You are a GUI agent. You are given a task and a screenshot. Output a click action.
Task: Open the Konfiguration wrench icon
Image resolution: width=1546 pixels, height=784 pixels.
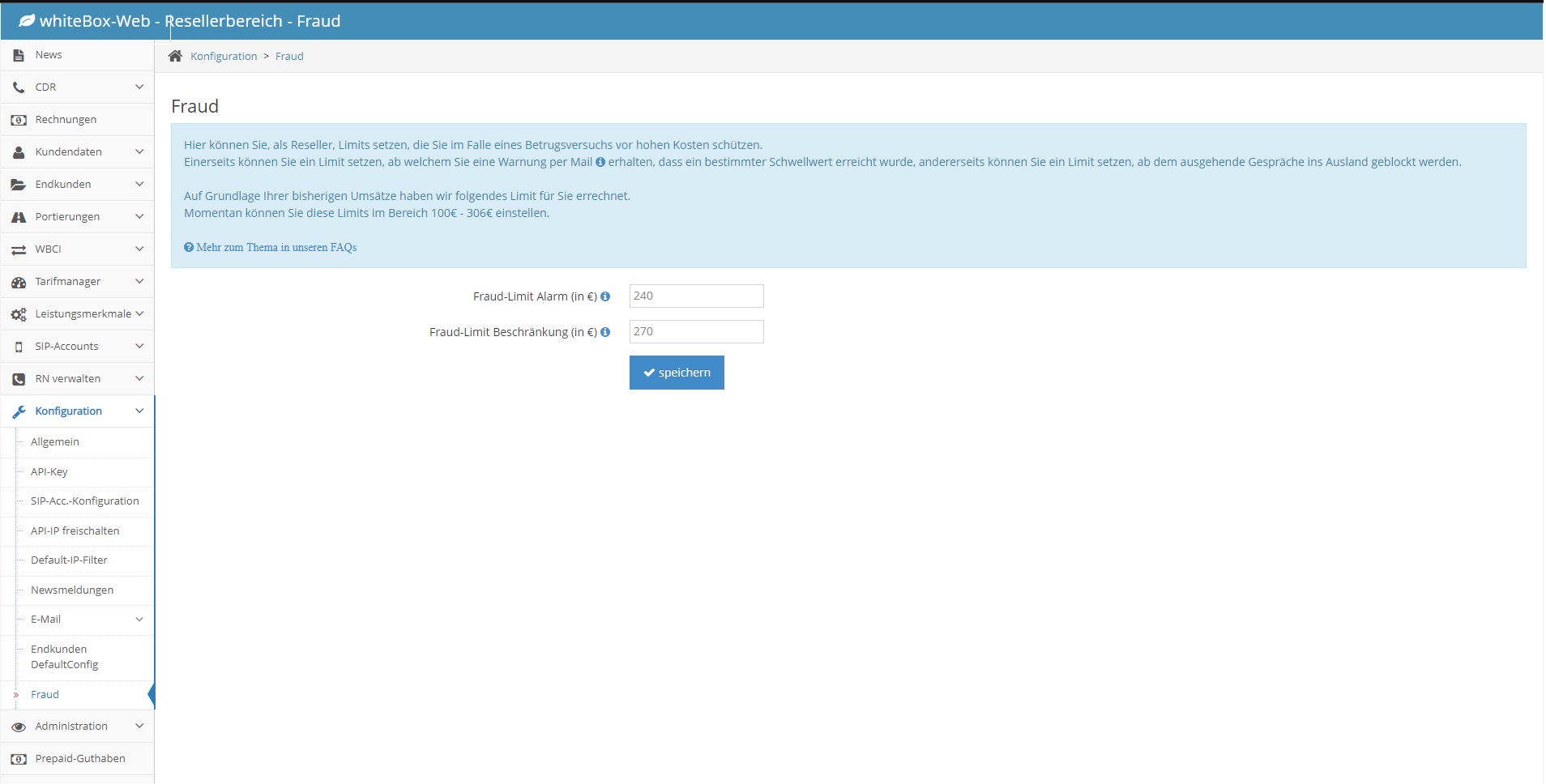[18, 411]
